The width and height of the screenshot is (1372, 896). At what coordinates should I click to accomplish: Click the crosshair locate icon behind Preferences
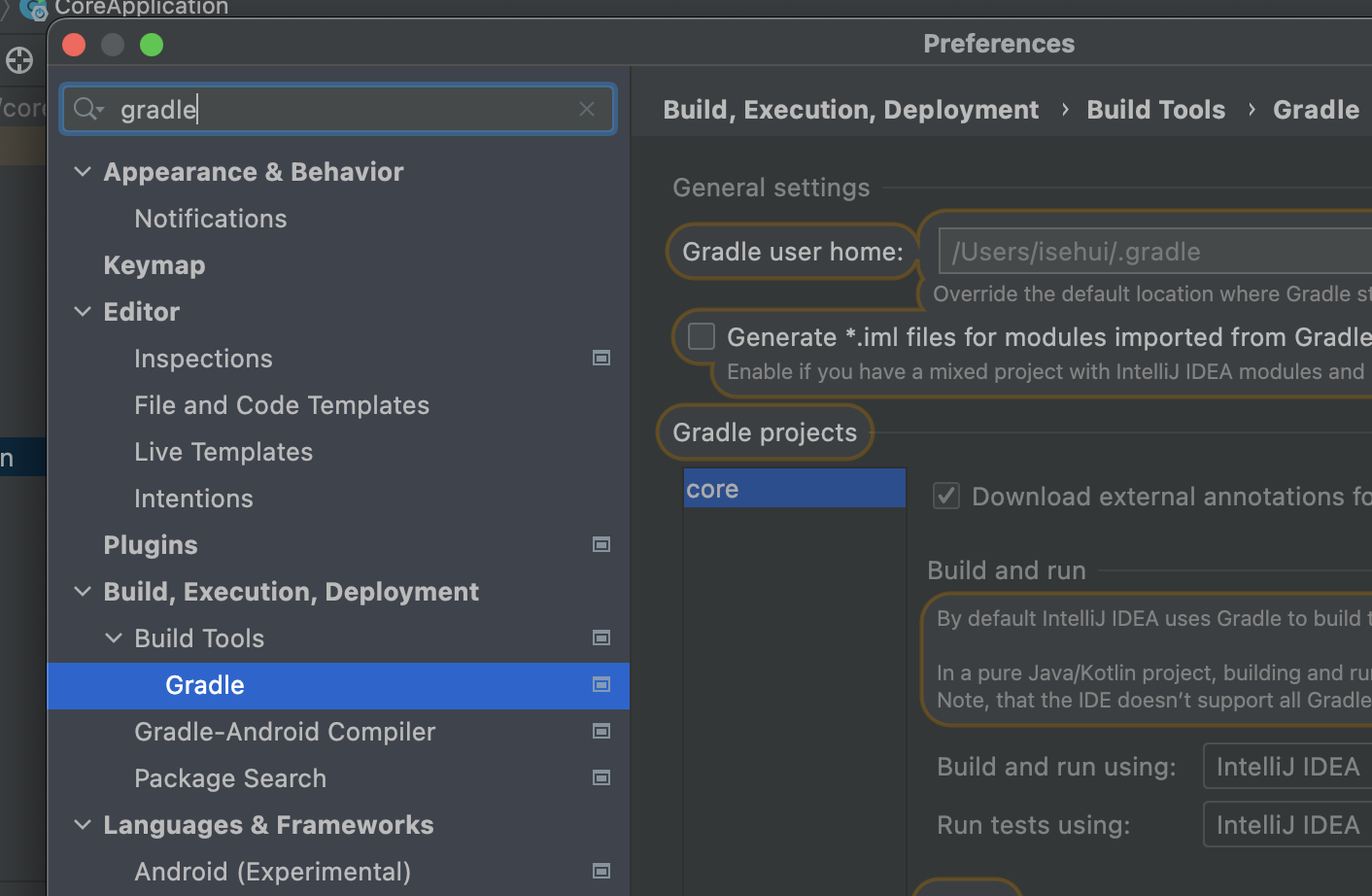pos(19,60)
